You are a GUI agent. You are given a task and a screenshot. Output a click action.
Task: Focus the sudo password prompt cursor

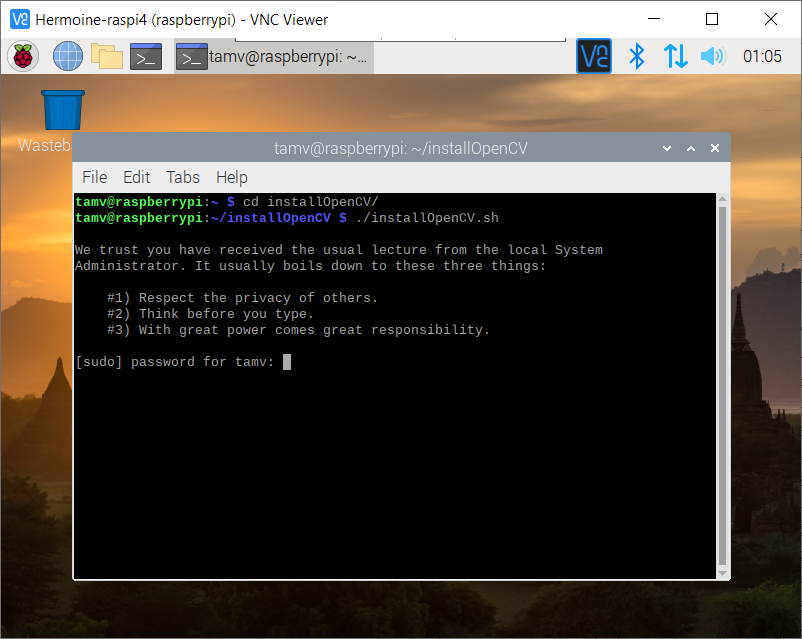coord(287,362)
